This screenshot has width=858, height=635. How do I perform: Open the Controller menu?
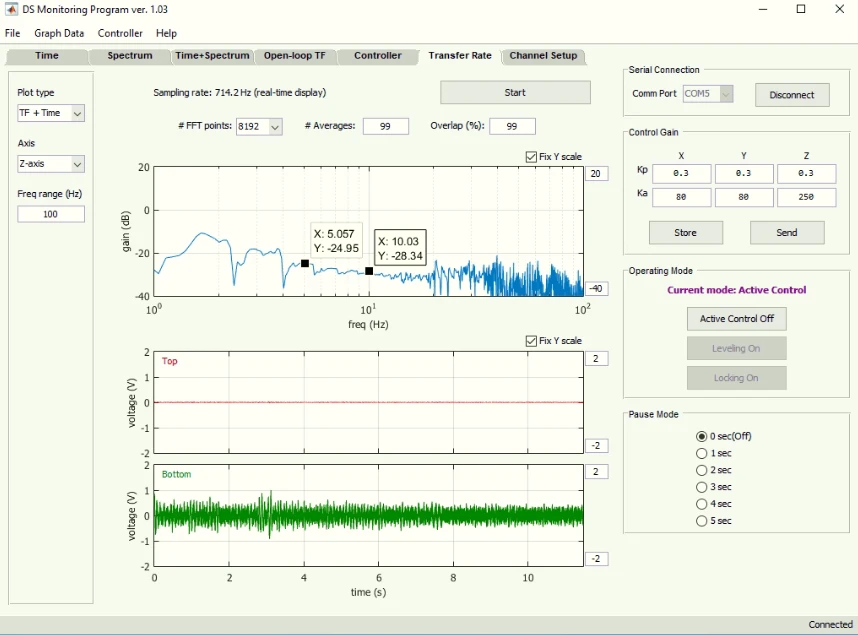[x=120, y=33]
